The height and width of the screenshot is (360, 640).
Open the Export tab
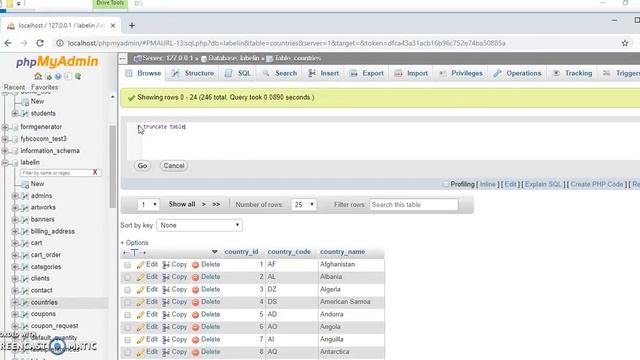click(367, 73)
